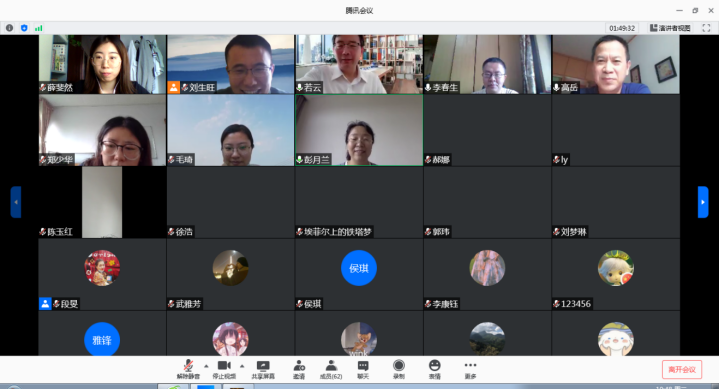The height and width of the screenshot is (389, 719).
Task: Leave the meeting (离开会议)
Action: [682, 369]
